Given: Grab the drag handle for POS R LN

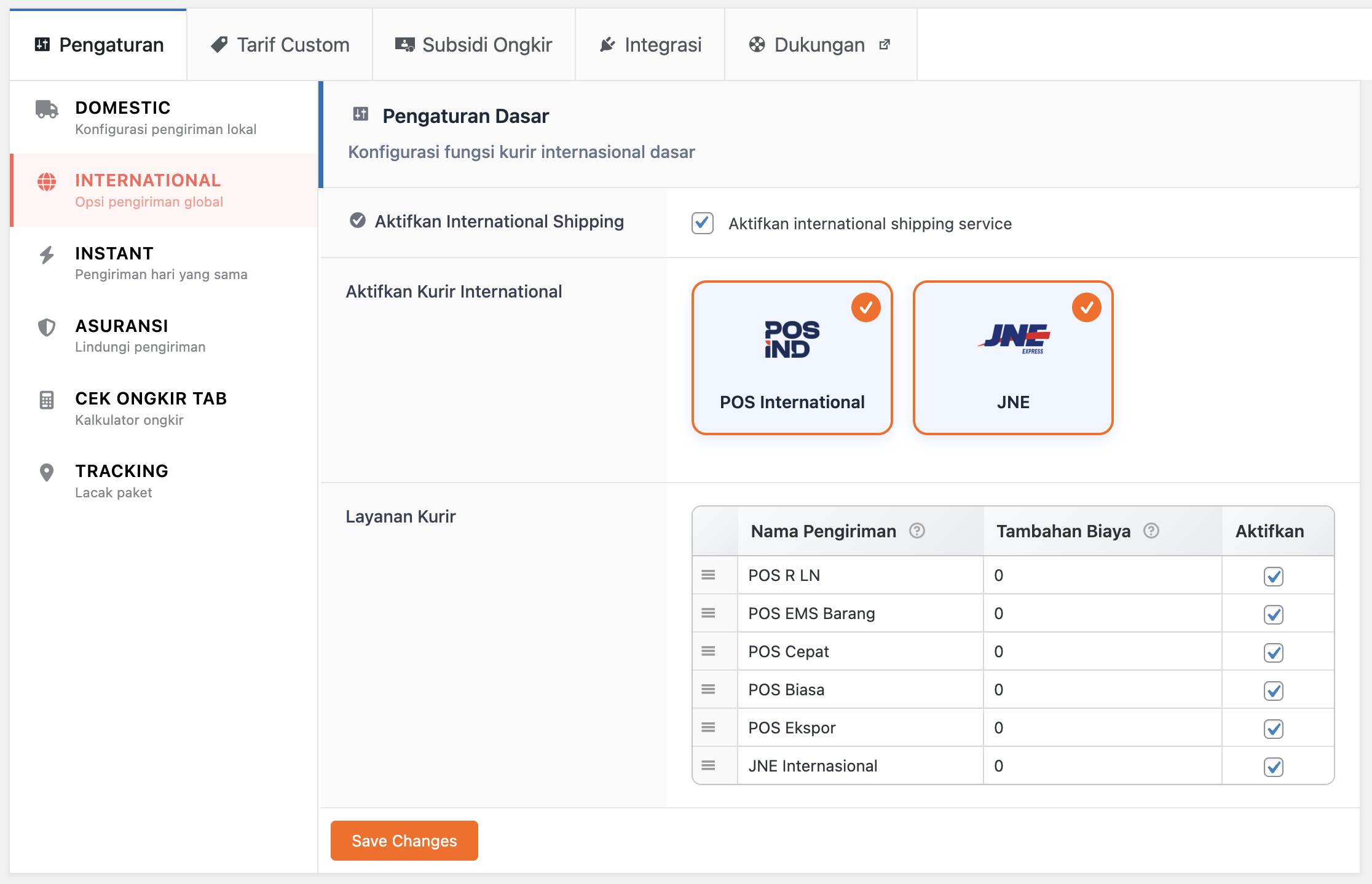Looking at the screenshot, I should coord(708,575).
